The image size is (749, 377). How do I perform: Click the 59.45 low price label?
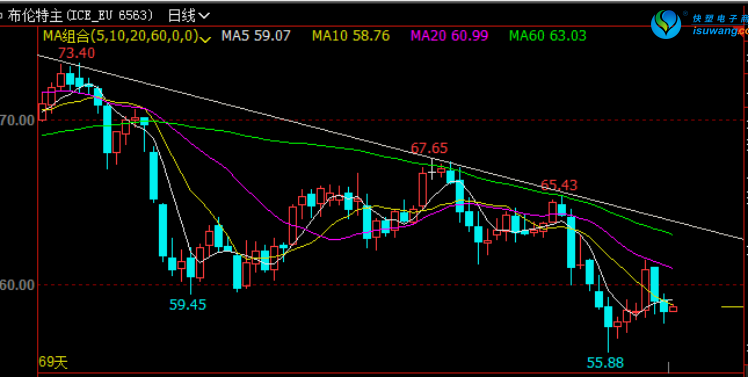pyautogui.click(x=188, y=304)
